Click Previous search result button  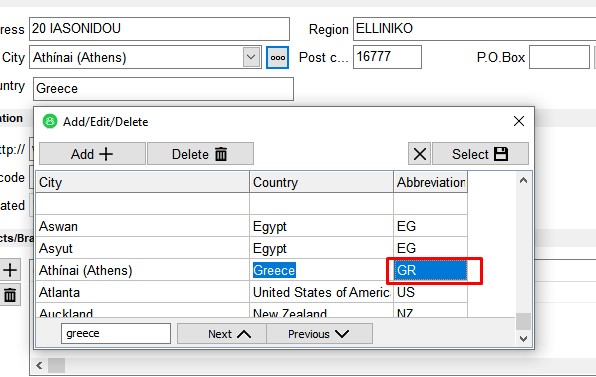point(319,334)
